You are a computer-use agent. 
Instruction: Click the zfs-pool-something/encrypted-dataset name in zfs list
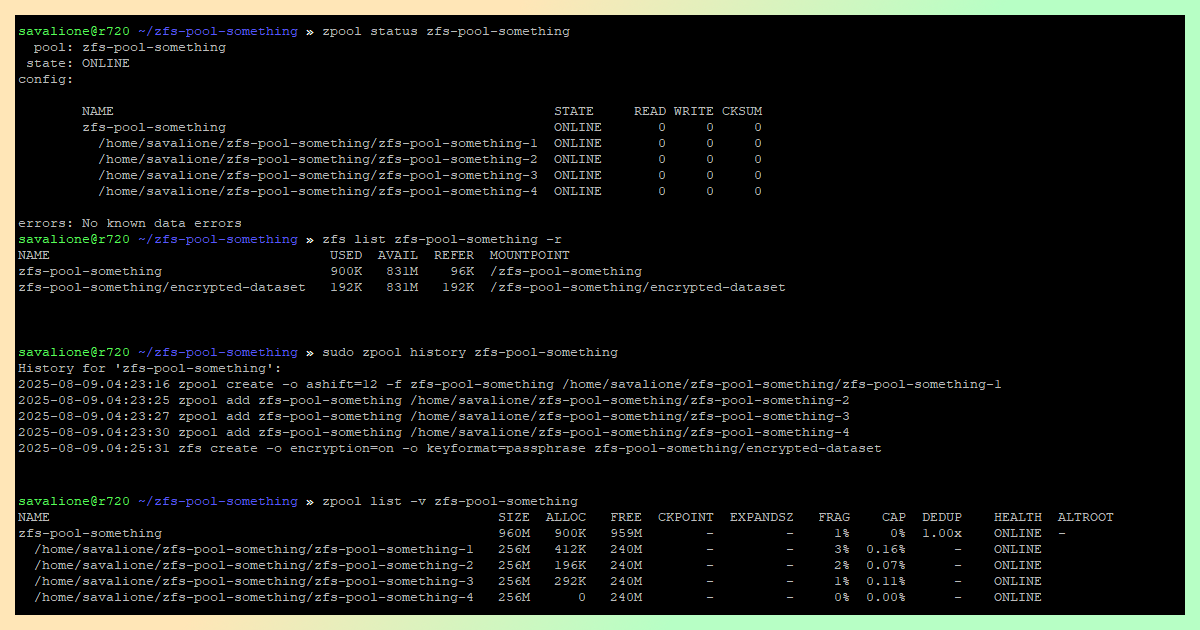tap(162, 287)
